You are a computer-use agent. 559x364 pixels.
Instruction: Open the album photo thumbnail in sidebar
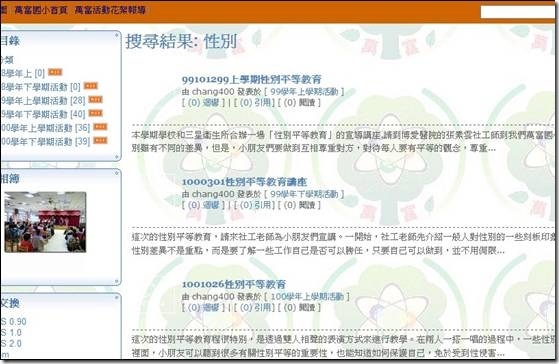click(45, 222)
